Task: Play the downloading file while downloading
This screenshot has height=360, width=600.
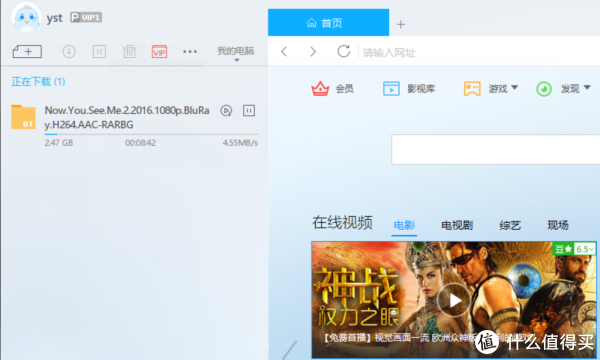Action: (x=226, y=111)
